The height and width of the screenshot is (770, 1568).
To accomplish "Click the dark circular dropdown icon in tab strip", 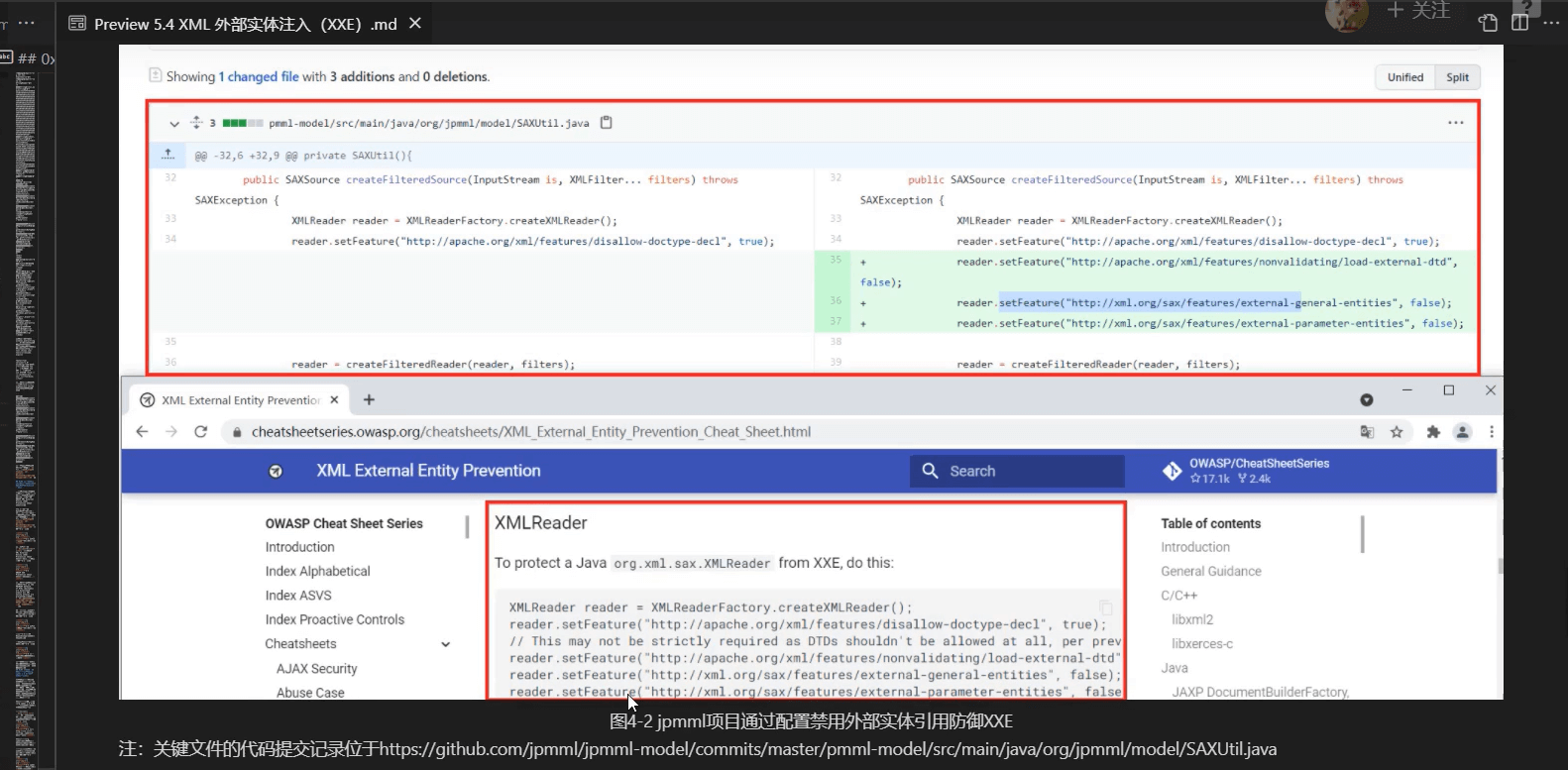I will pyautogui.click(x=1367, y=399).
